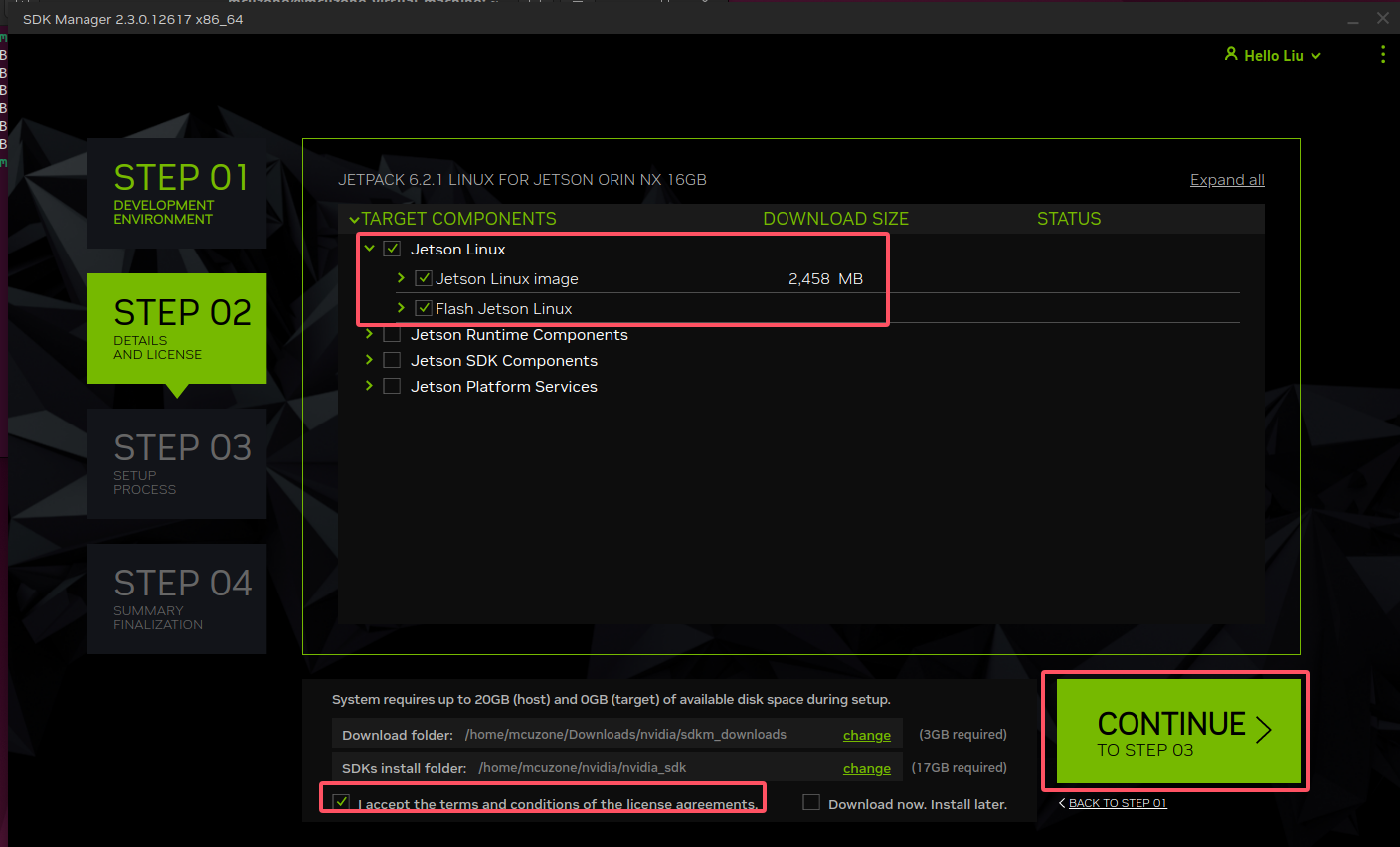Select STEP 03 Setup Process
Screen dimensions: 1400x847
[x=177, y=463]
